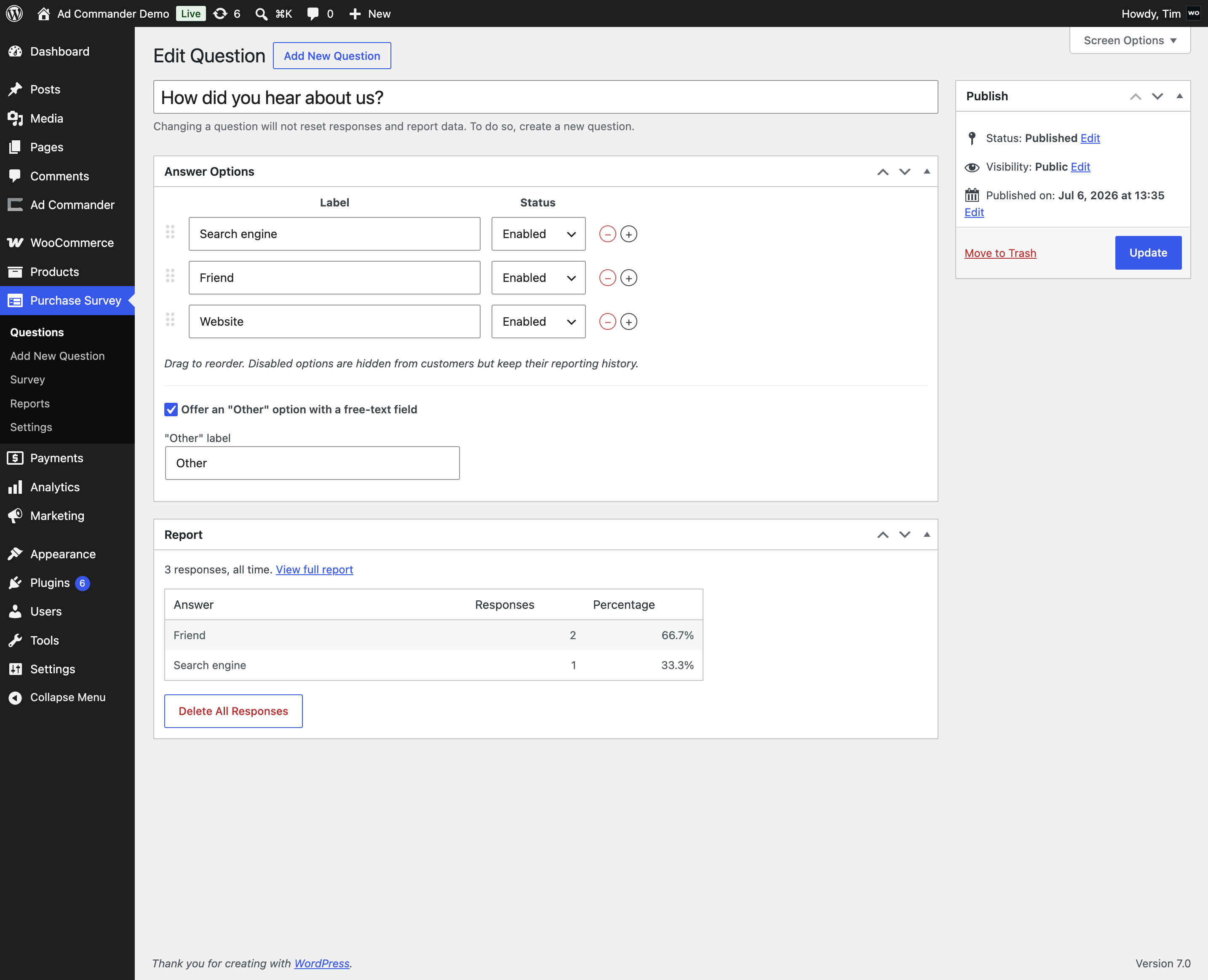
Task: Edit the Published status link
Action: tap(1090, 138)
